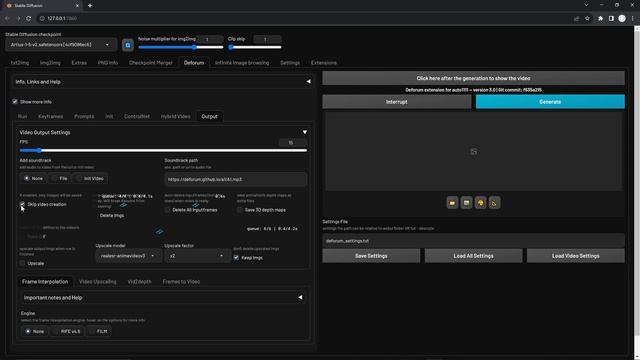Click Load All Settings button
Viewport: 640px width, 360px height.
point(473,256)
